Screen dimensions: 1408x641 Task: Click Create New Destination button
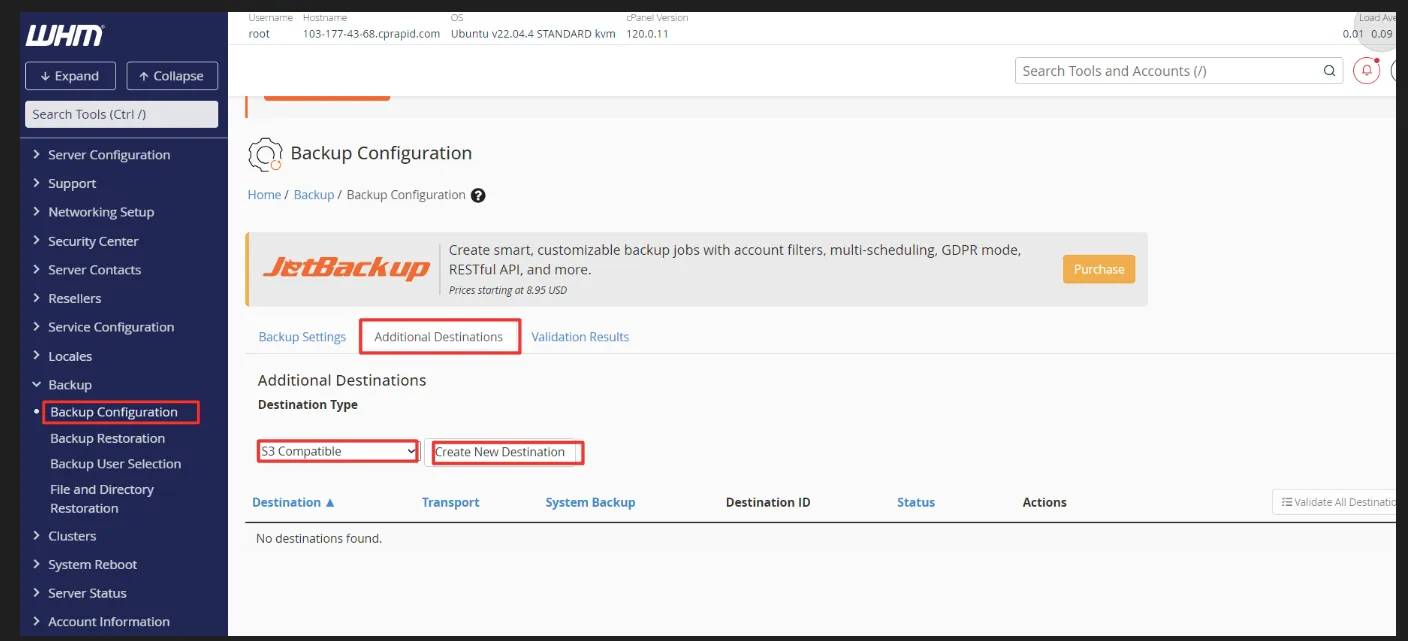500,452
